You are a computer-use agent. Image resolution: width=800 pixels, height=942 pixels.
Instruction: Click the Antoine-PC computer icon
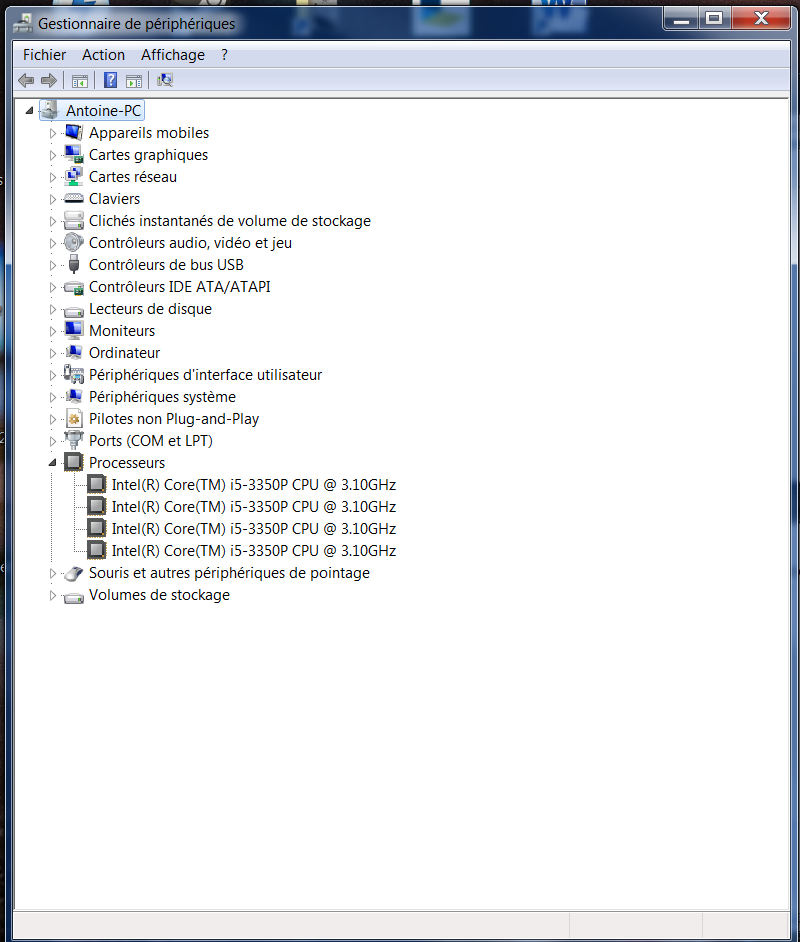tap(50, 110)
